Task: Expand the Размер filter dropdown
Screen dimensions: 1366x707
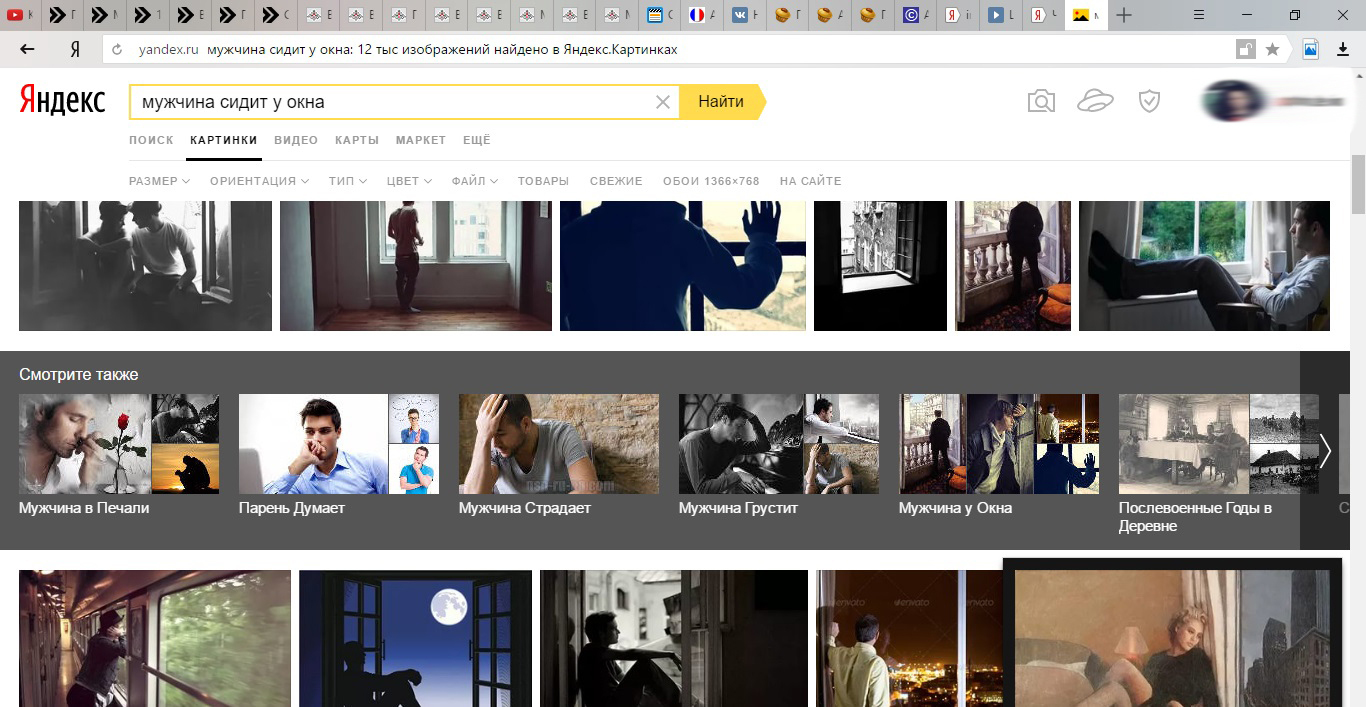Action: (159, 181)
